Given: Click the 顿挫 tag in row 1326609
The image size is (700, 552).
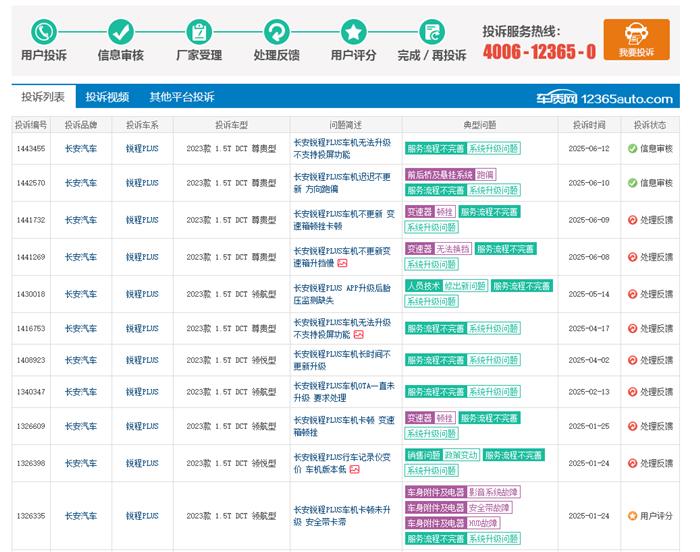Looking at the screenshot, I should pos(445,418).
